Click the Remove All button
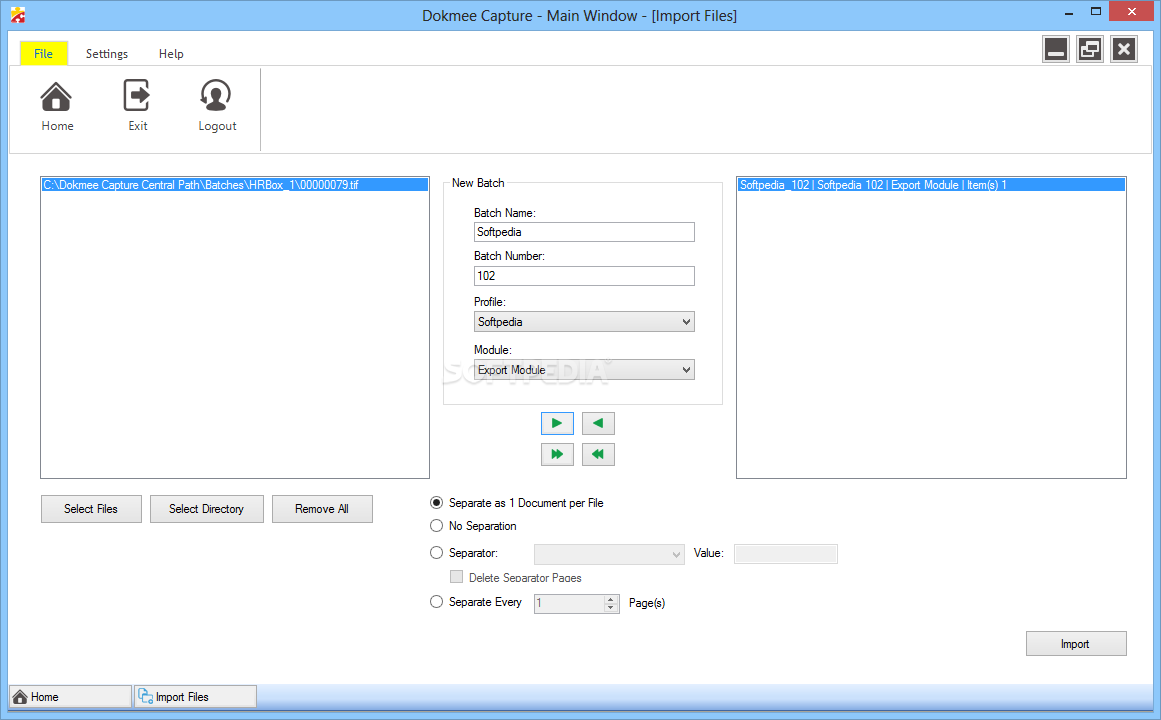Image resolution: width=1161 pixels, height=720 pixels. tap(322, 509)
